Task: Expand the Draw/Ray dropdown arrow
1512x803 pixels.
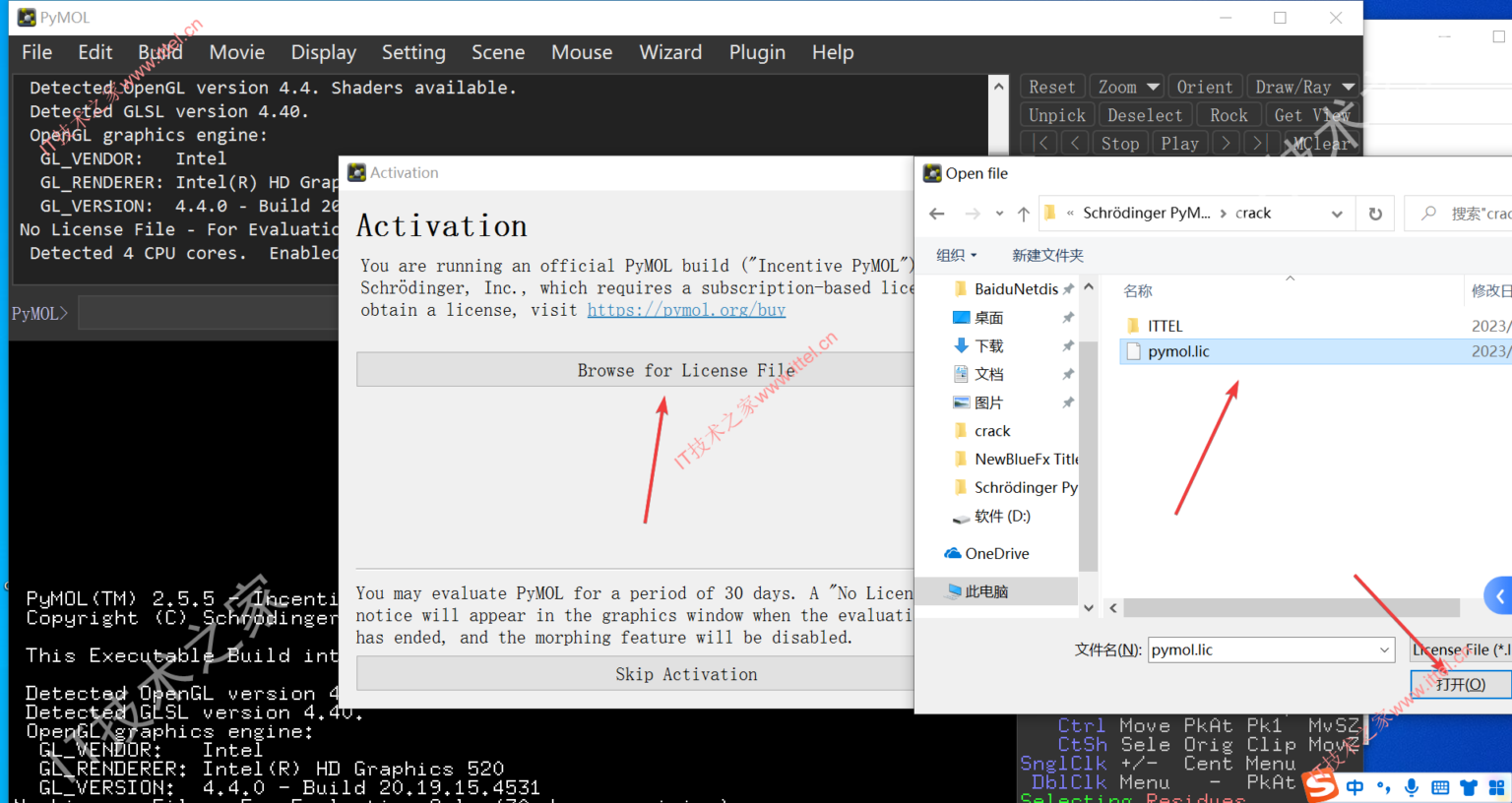Action: tap(1348, 87)
